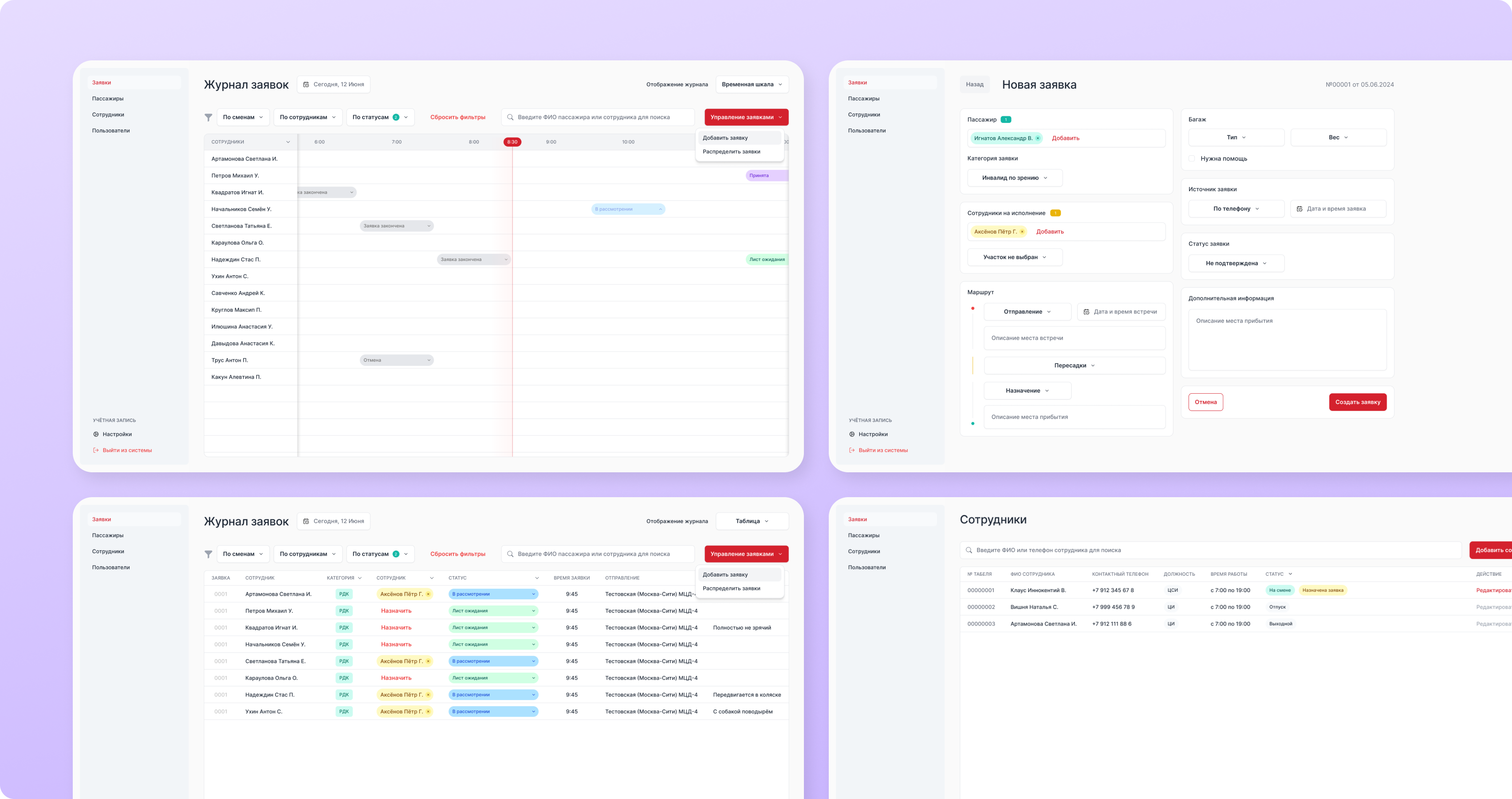The image size is (1512, 799).
Task: Open the Инвалид по зрению category dropdown
Action: pyautogui.click(x=1014, y=178)
